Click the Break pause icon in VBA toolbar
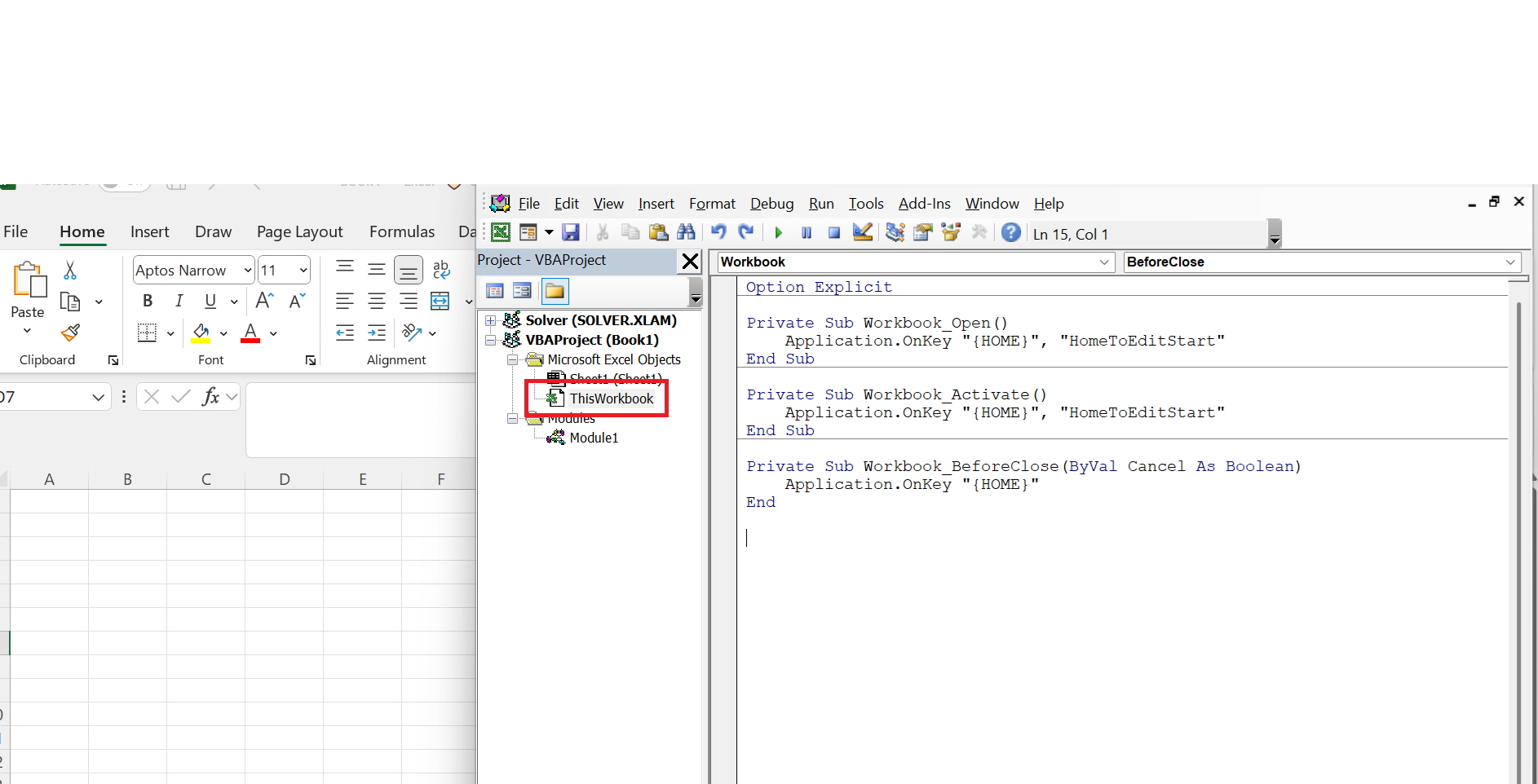The height and width of the screenshot is (784, 1538). pos(807,233)
